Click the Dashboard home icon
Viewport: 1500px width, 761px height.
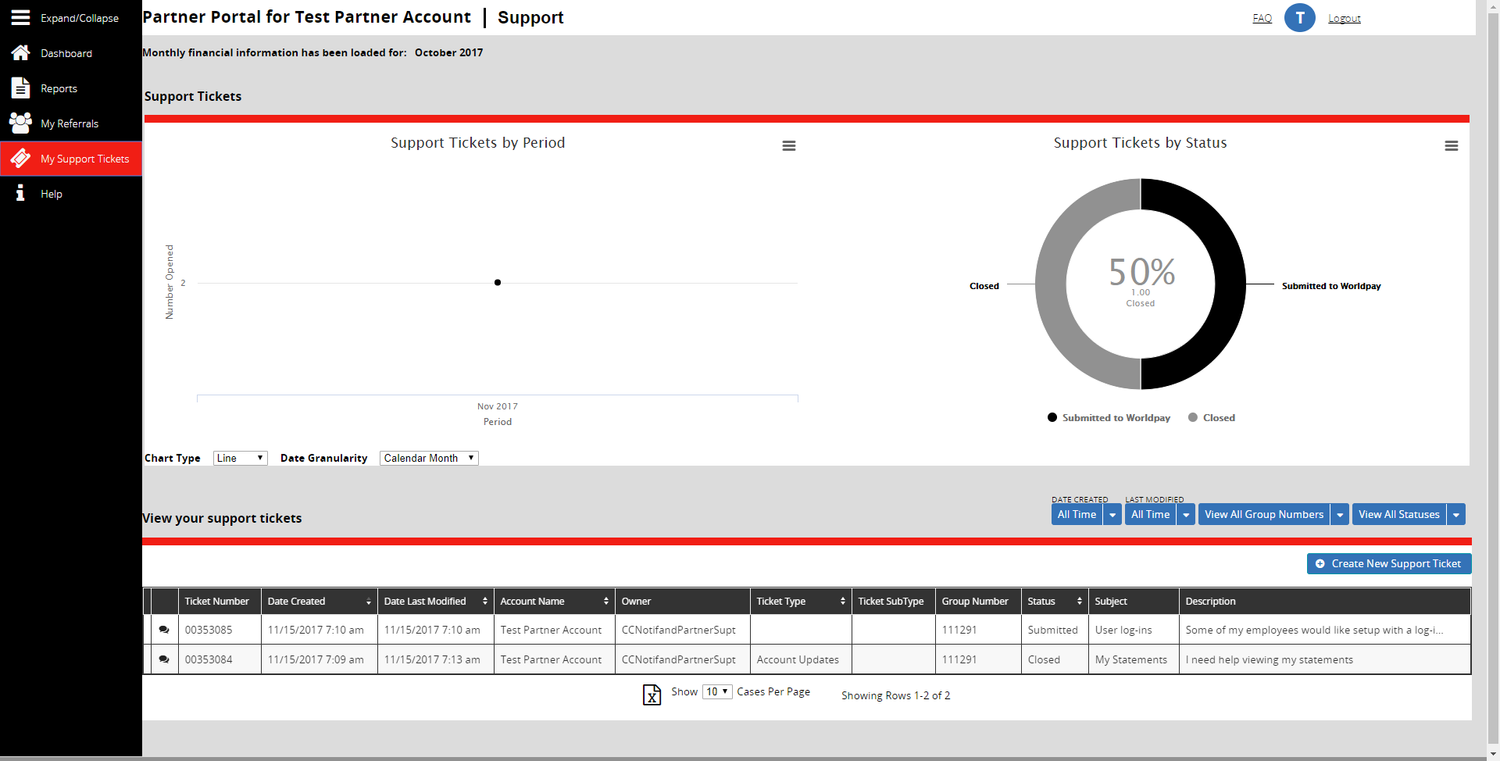click(20, 53)
